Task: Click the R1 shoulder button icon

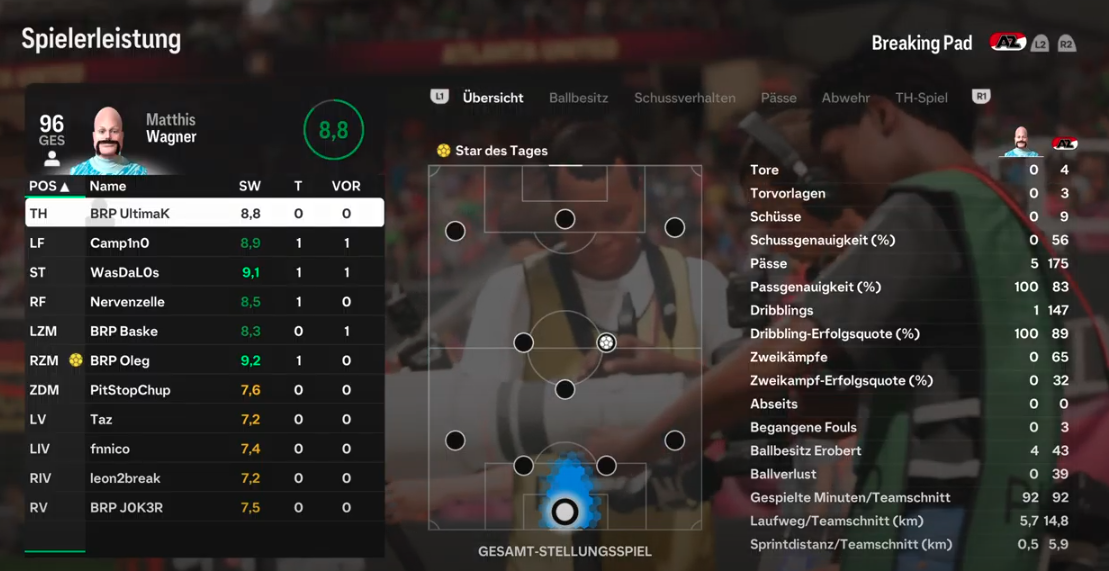Action: point(981,97)
